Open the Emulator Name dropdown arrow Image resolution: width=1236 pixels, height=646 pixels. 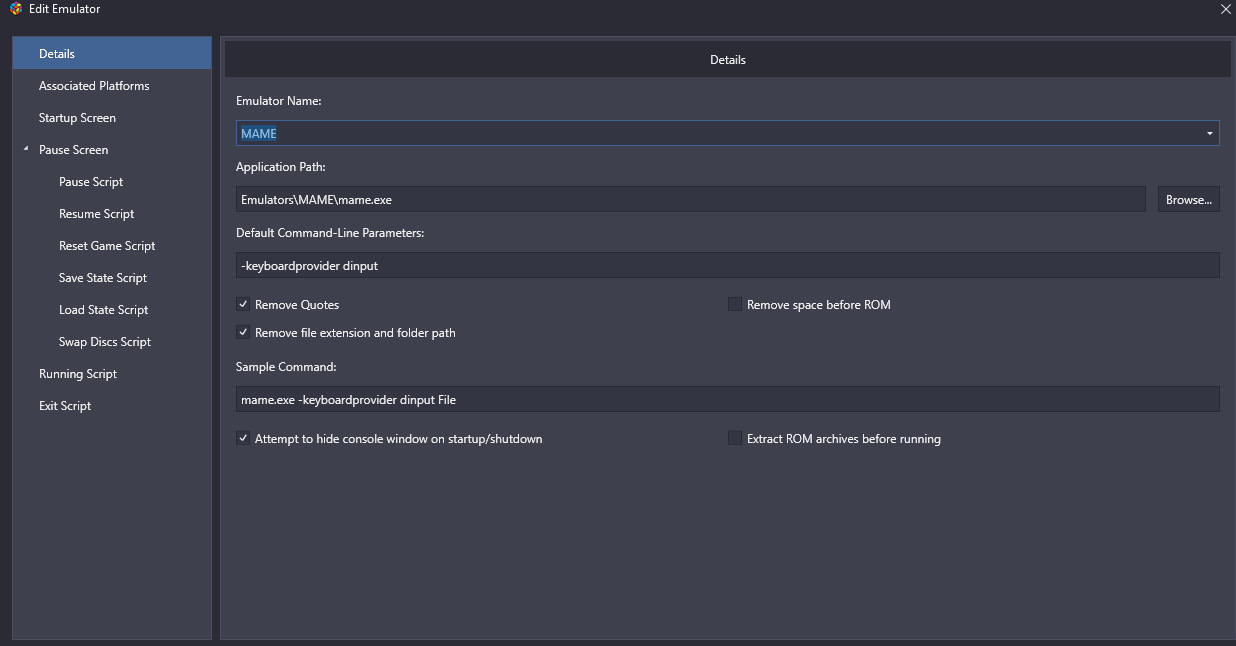point(1210,134)
